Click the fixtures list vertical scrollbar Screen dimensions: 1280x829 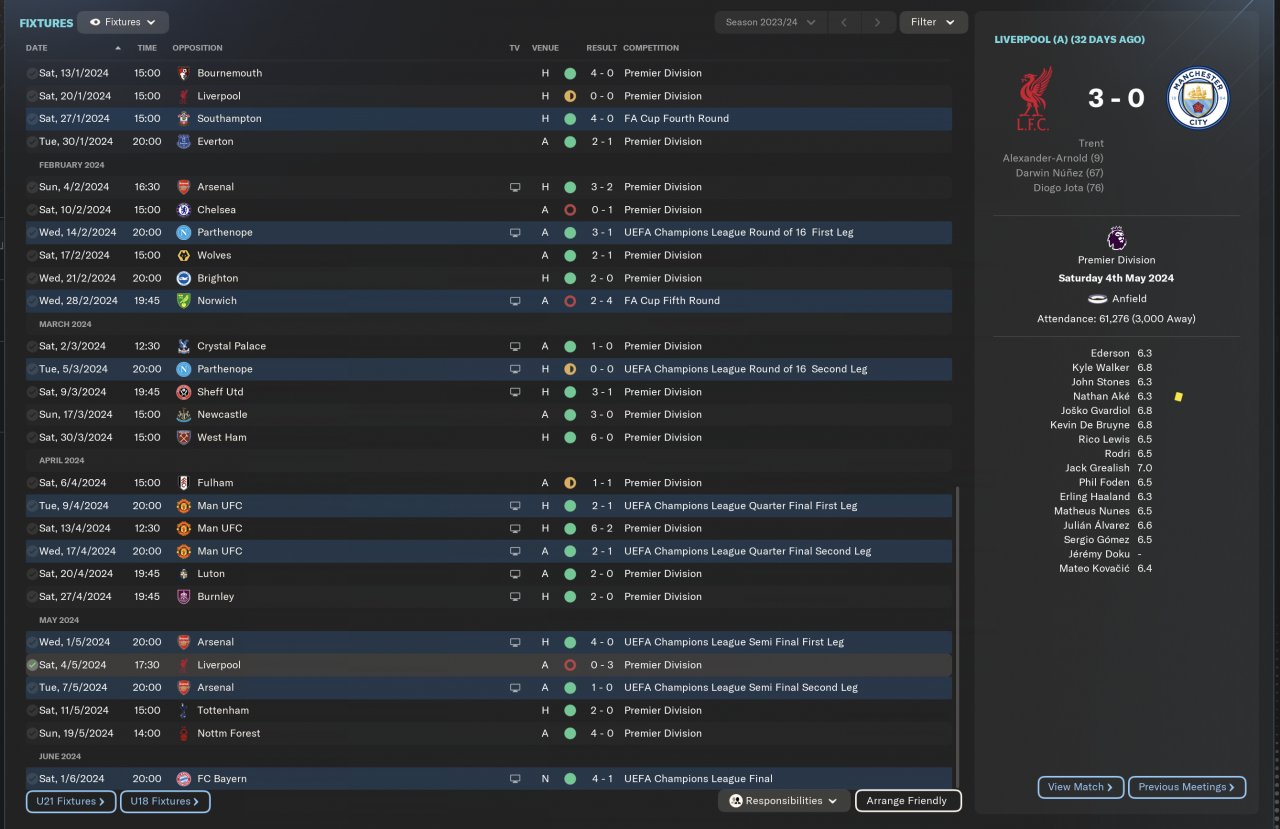point(957,636)
